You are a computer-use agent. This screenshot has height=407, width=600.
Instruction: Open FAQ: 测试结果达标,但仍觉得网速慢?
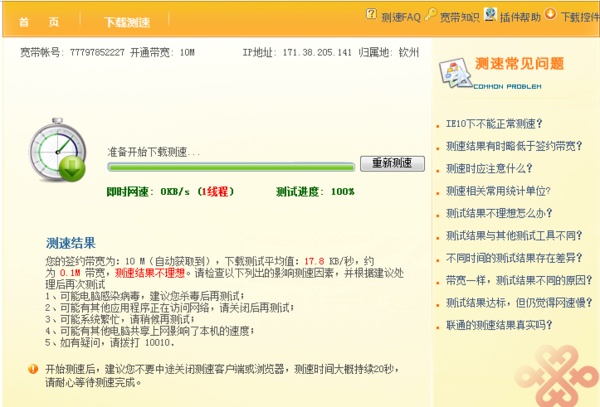coord(519,303)
